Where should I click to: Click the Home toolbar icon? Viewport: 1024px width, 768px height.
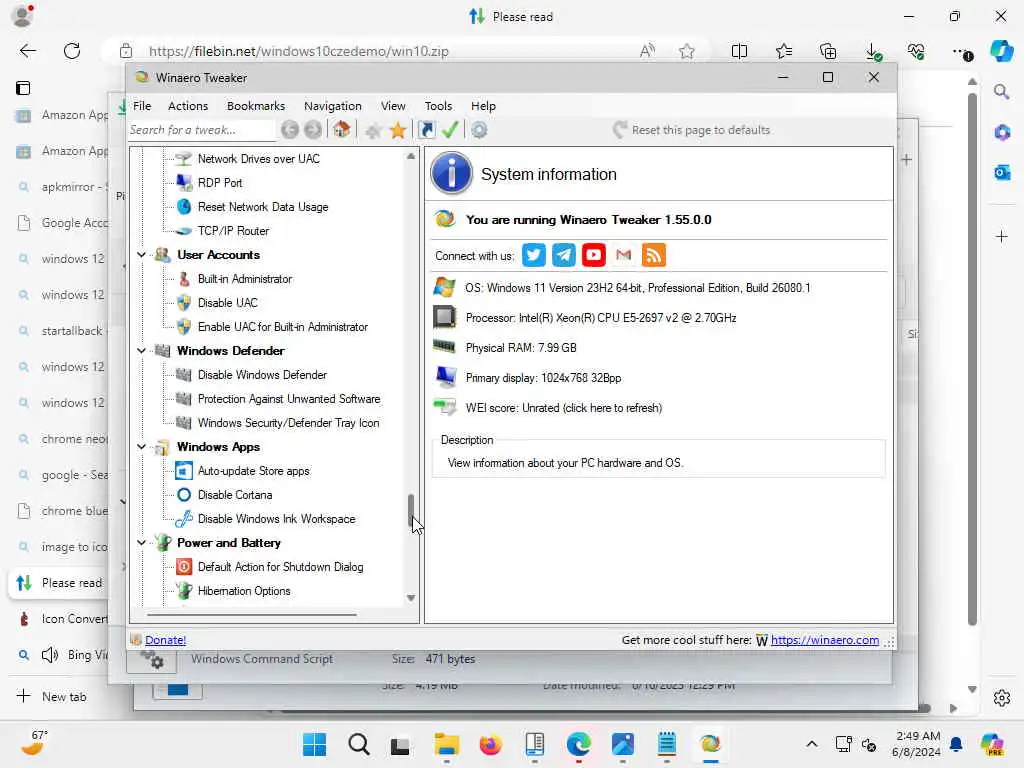[342, 129]
